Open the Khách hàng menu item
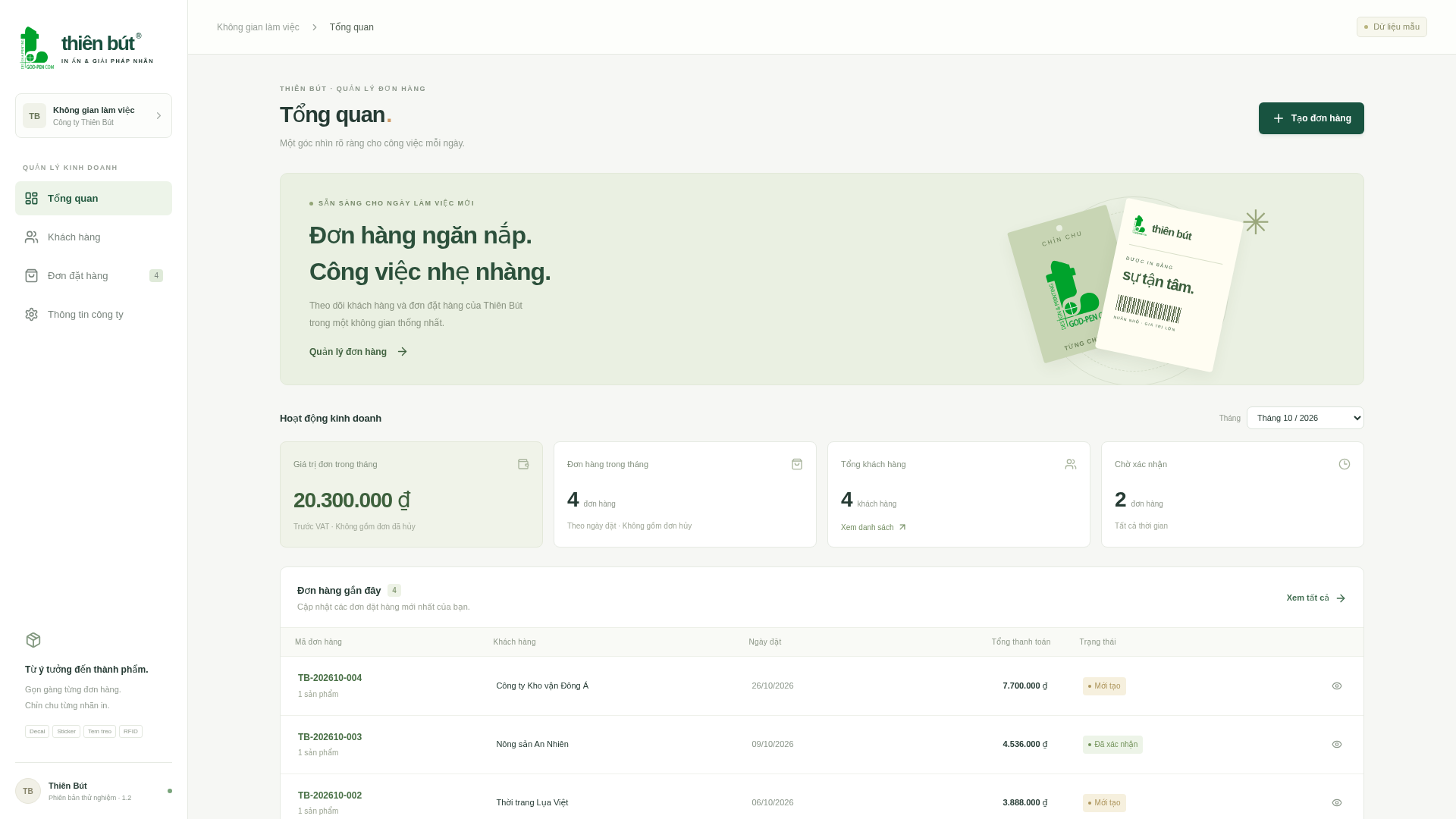The width and height of the screenshot is (1456, 819). (x=93, y=237)
